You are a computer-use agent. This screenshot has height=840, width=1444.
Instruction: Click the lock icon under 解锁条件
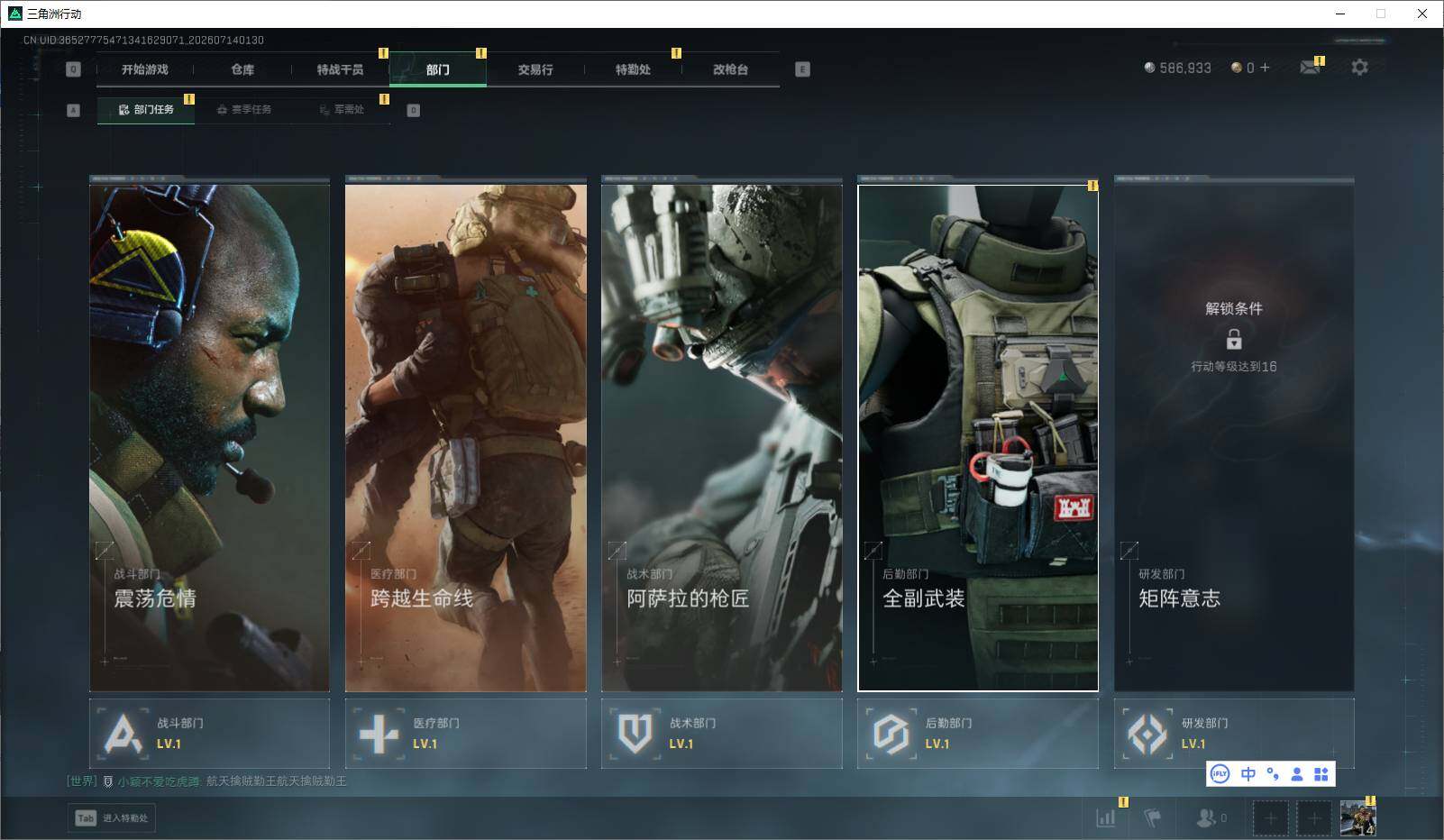(x=1234, y=340)
